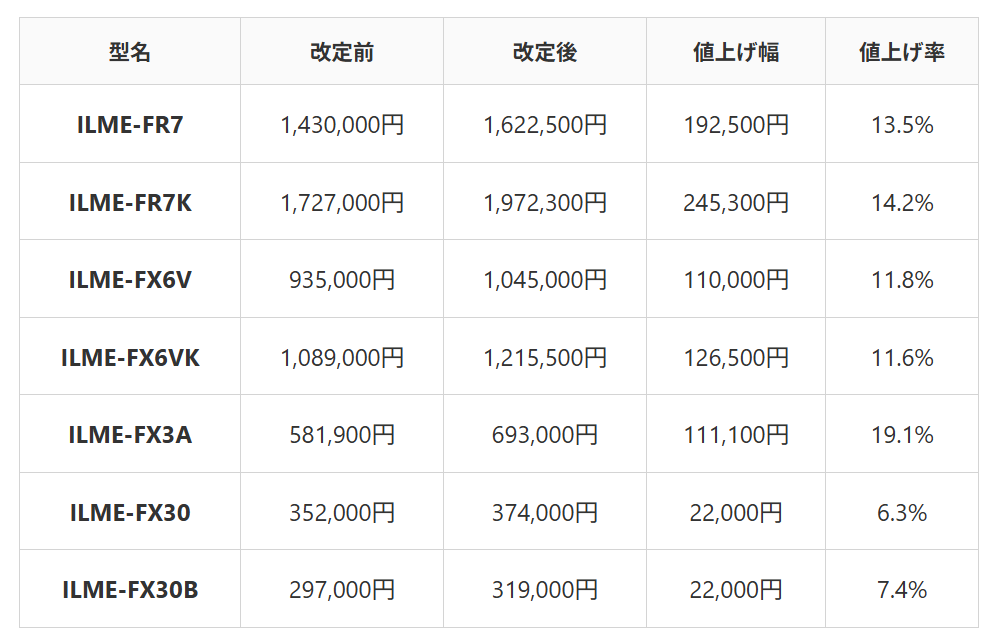Select the 19.1% increase rate
The width and height of the screenshot is (998, 643).
pos(902,434)
